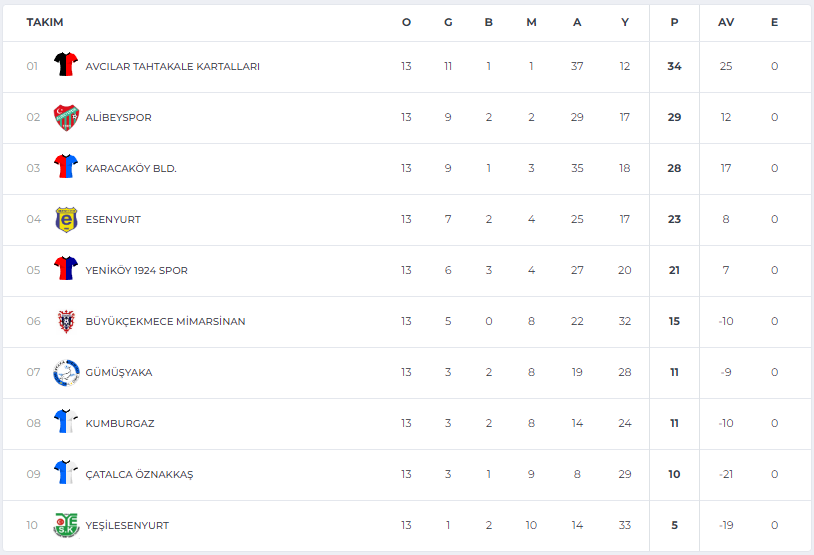Click the Alibeyspor club crest

66,117
